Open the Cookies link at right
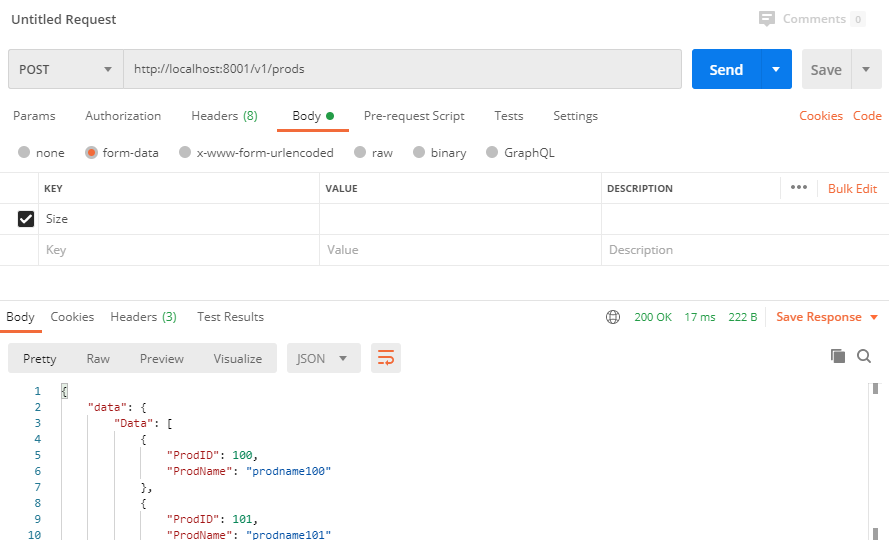 (821, 116)
